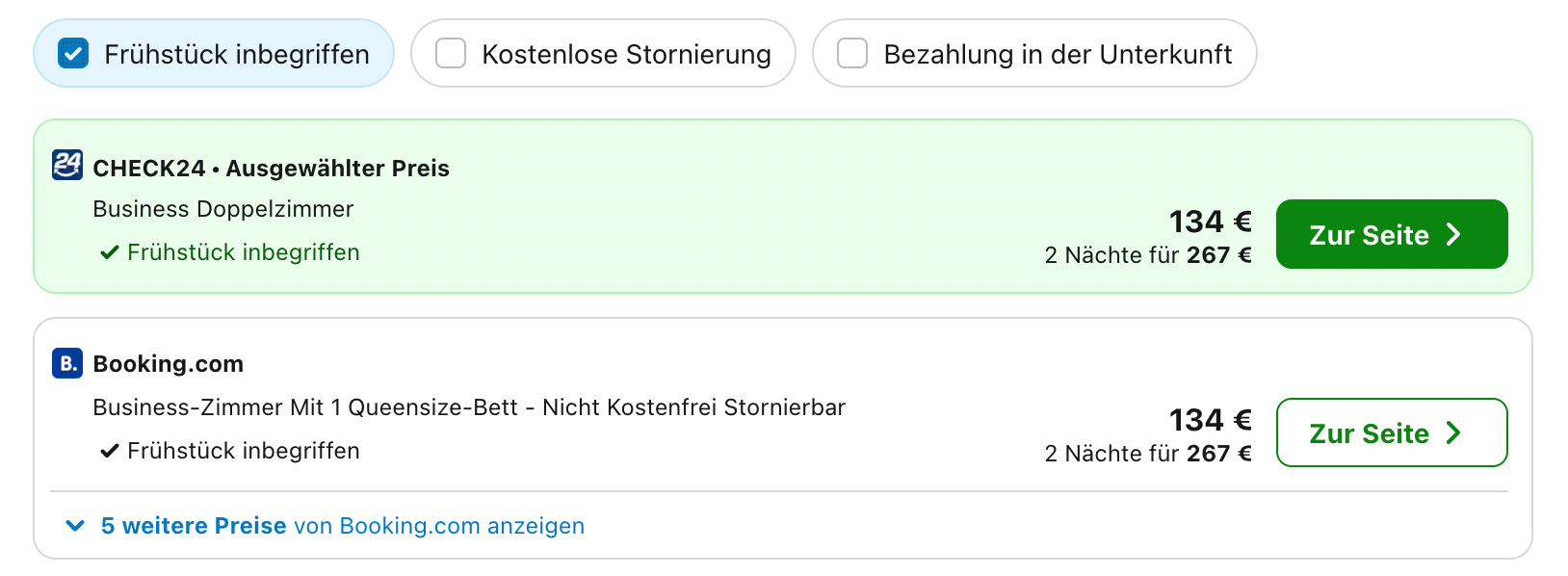The height and width of the screenshot is (576, 1568).
Task: Click the checkmark inside the Frühstück inbegriffen filter chip
Action: [70, 54]
